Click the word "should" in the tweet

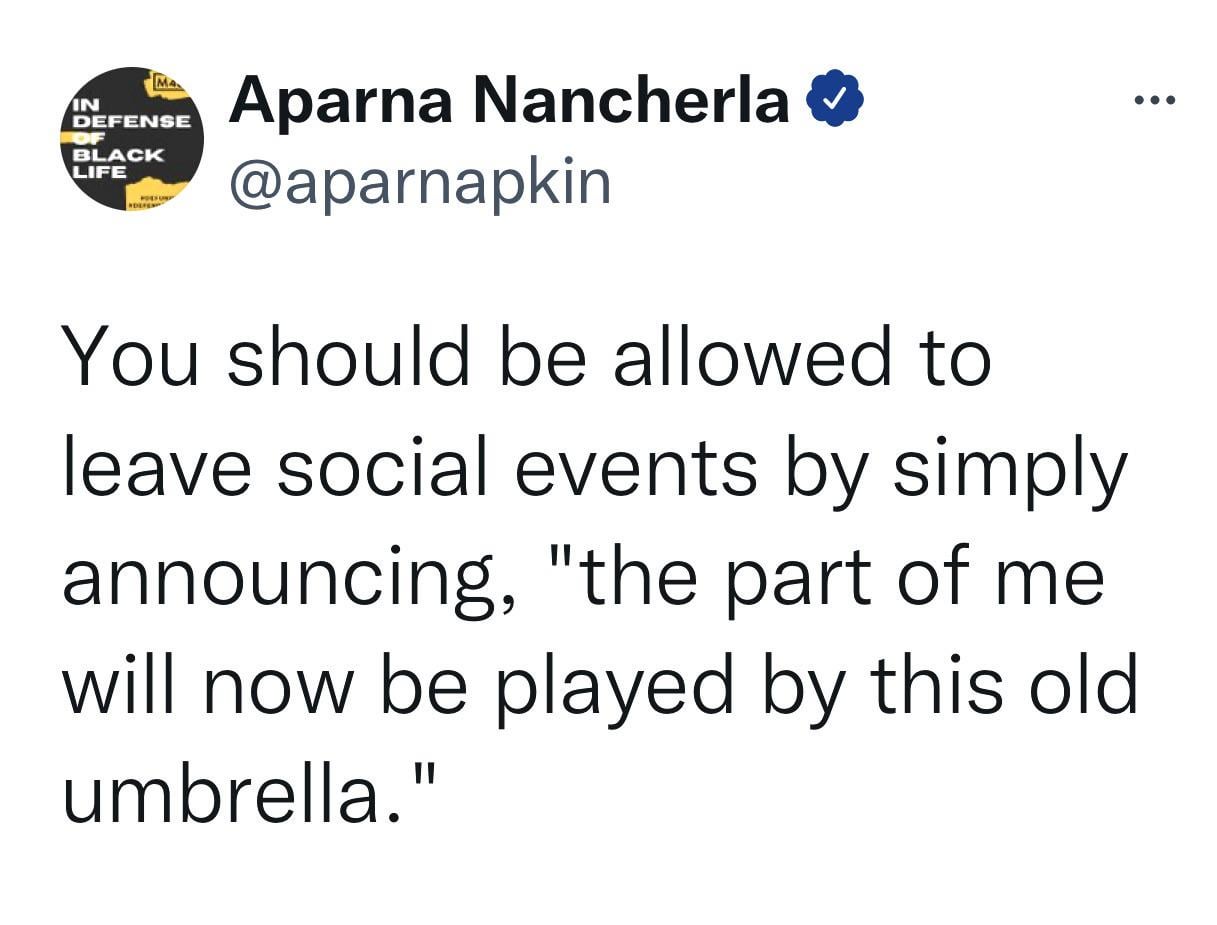(x=347, y=358)
